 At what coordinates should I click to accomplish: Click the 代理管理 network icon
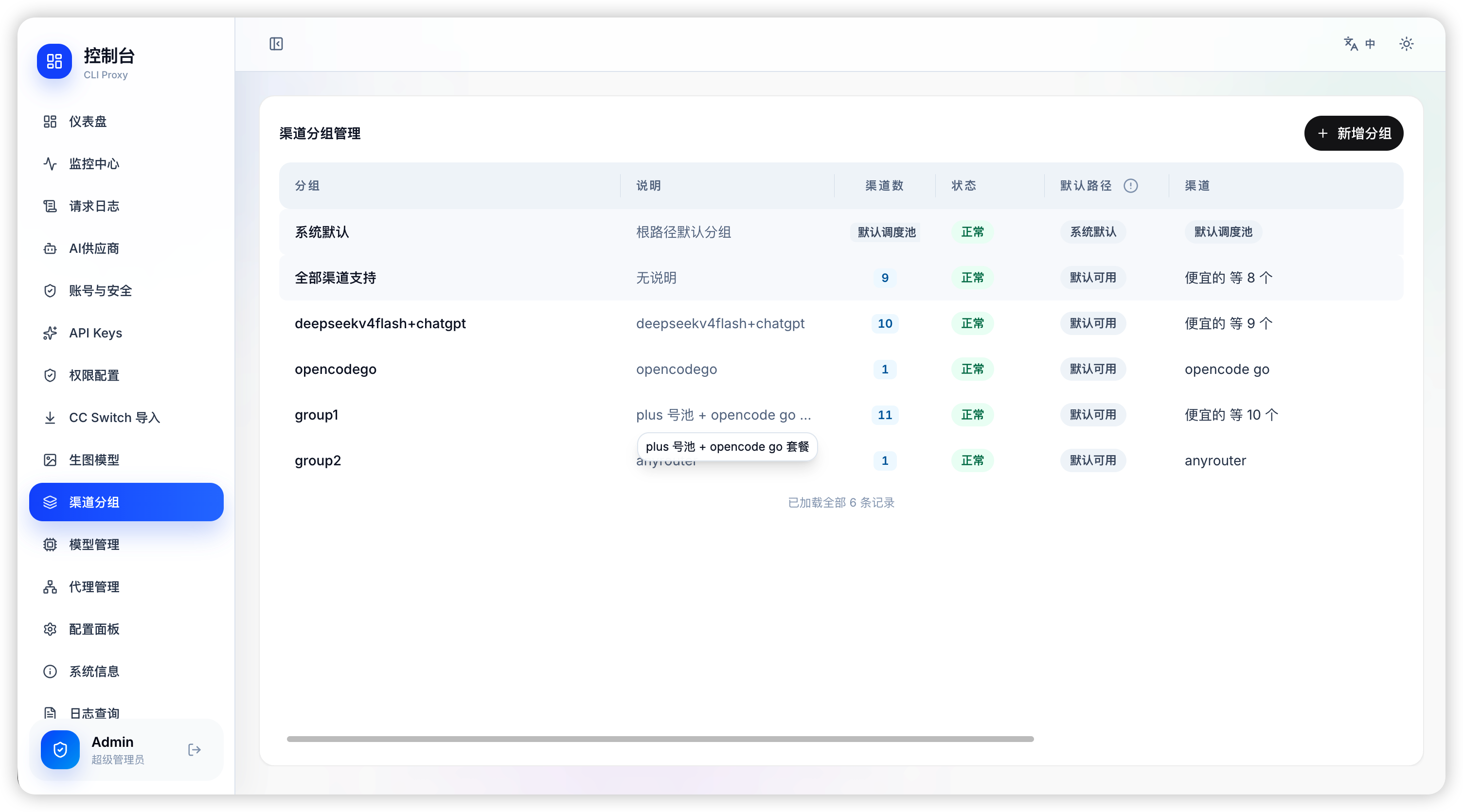50,587
